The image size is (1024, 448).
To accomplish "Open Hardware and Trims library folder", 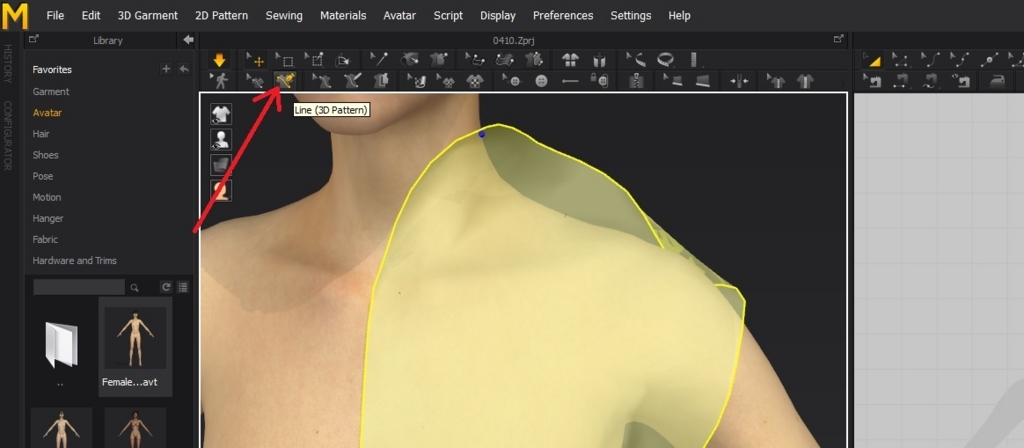I will click(x=74, y=260).
